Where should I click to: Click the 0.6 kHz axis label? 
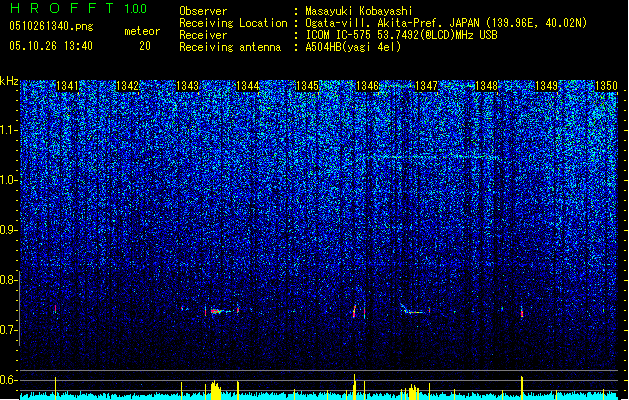tap(9, 380)
